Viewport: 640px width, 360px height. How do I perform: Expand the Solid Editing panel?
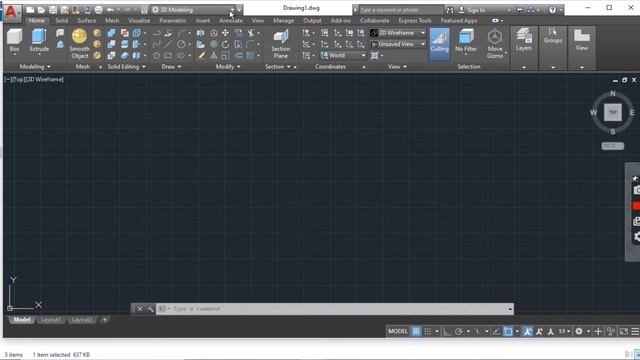(x=127, y=67)
